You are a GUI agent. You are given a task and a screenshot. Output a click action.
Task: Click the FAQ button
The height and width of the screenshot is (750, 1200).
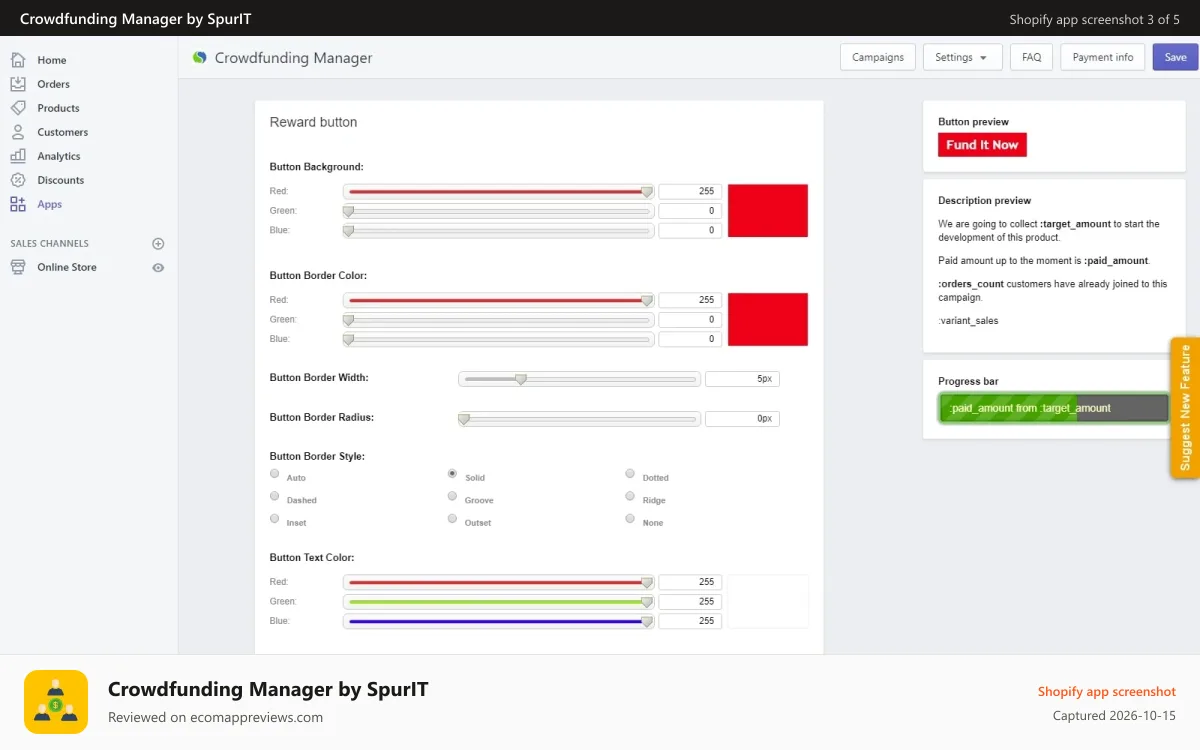1032,57
